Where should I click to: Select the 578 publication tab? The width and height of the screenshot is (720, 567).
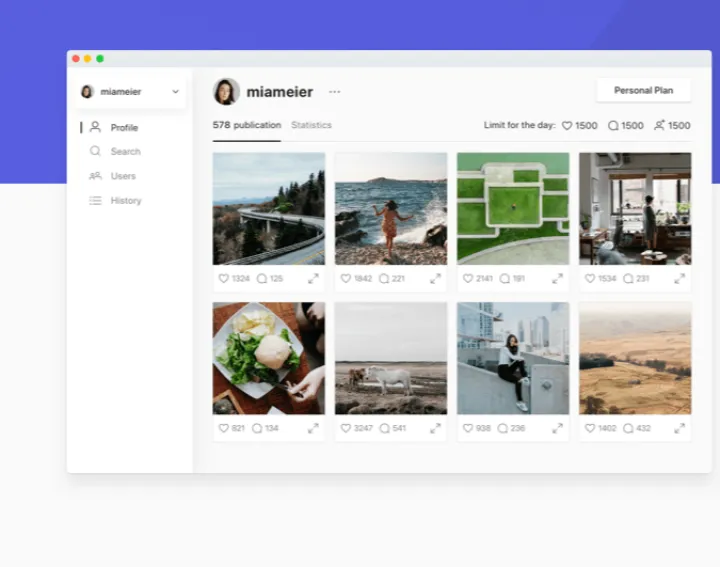(247, 125)
